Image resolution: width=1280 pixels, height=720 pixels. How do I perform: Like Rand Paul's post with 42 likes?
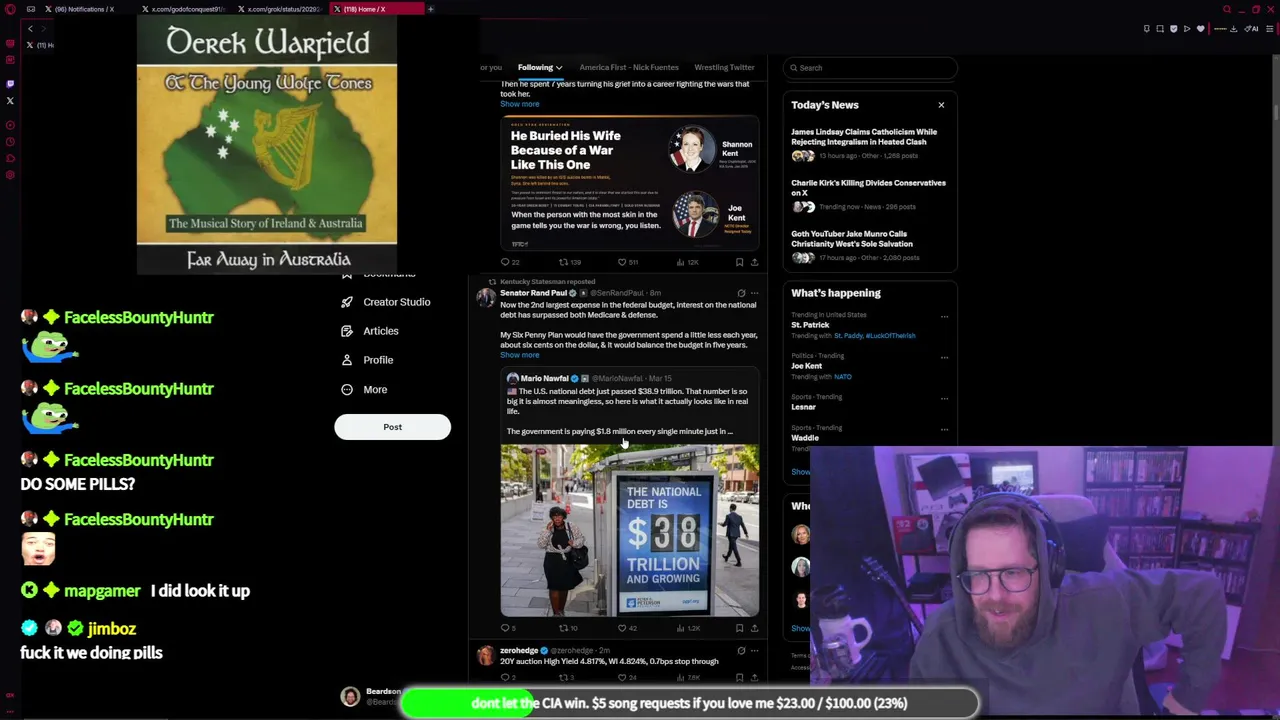point(627,628)
